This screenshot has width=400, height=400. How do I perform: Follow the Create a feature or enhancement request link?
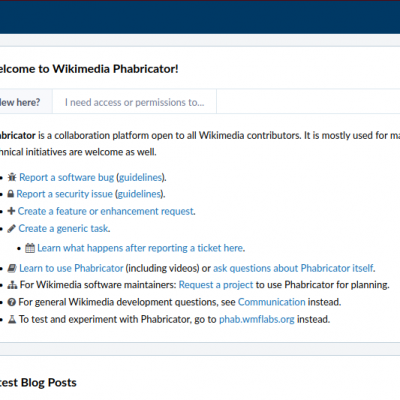click(106, 211)
